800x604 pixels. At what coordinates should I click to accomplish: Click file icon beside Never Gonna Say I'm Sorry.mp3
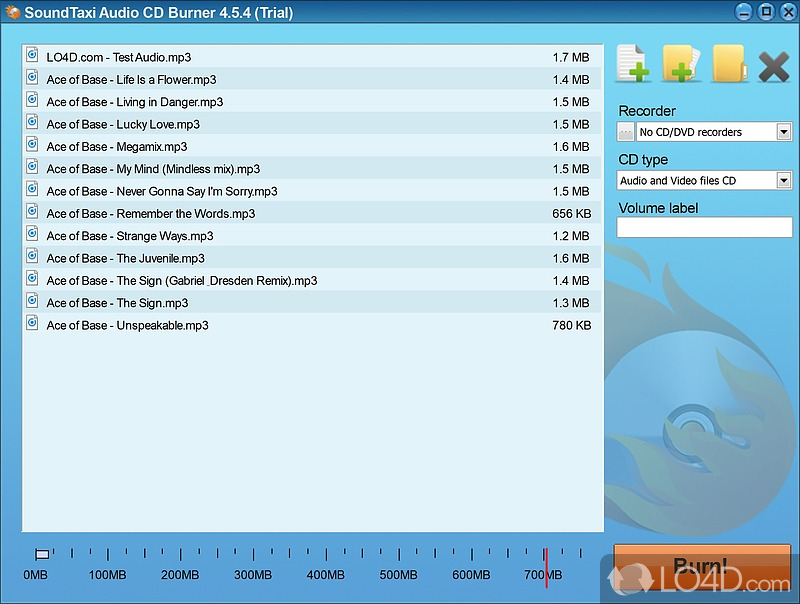pyautogui.click(x=32, y=188)
